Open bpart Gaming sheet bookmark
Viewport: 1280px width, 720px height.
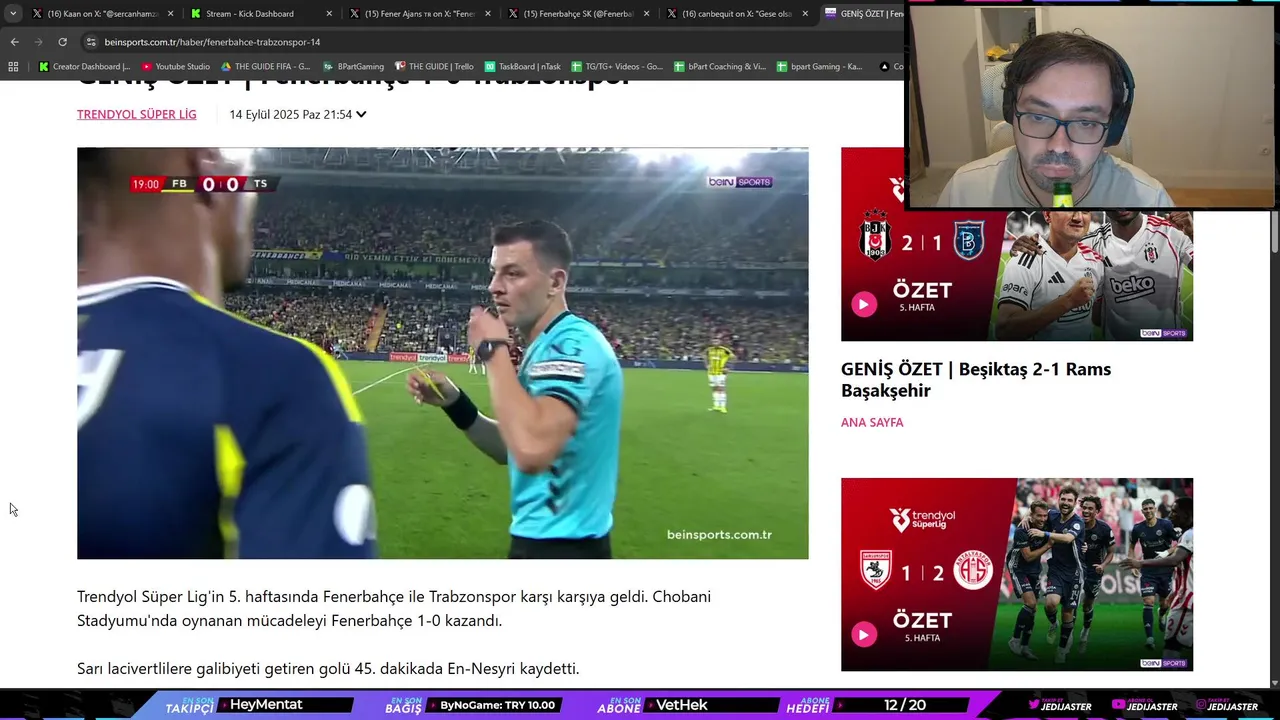coord(818,67)
